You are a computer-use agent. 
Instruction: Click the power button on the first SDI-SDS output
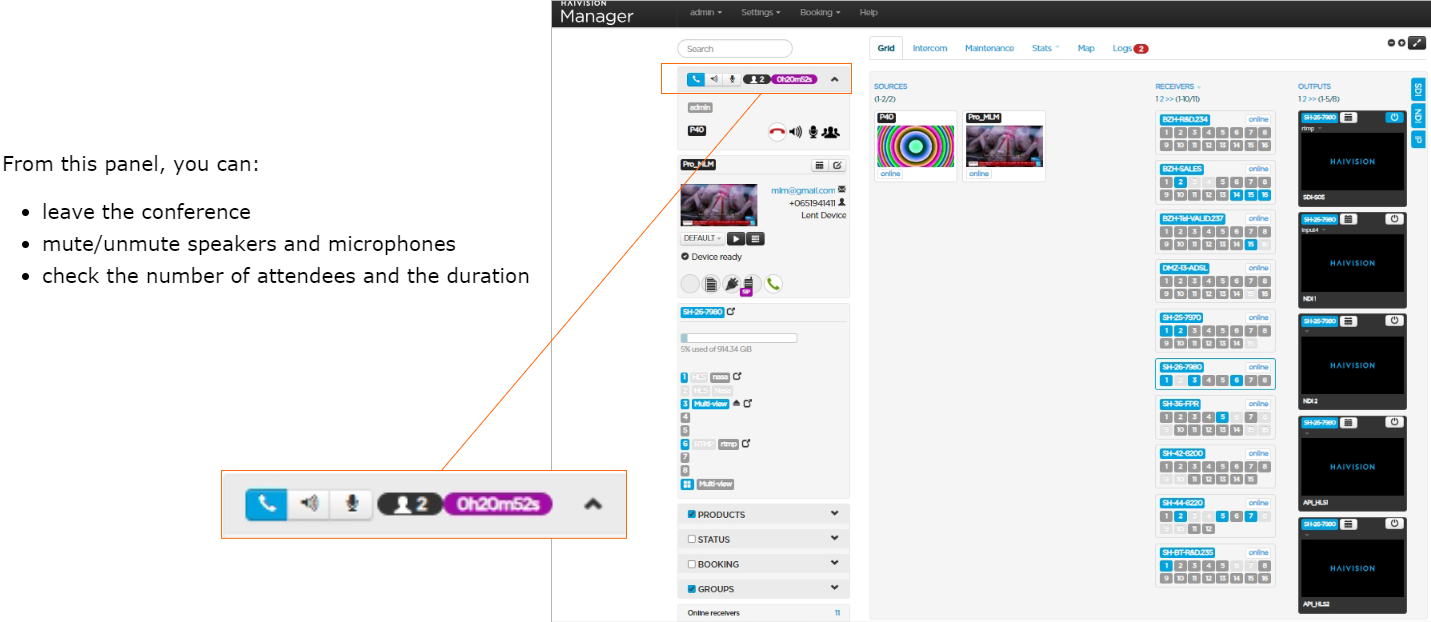tap(1394, 118)
